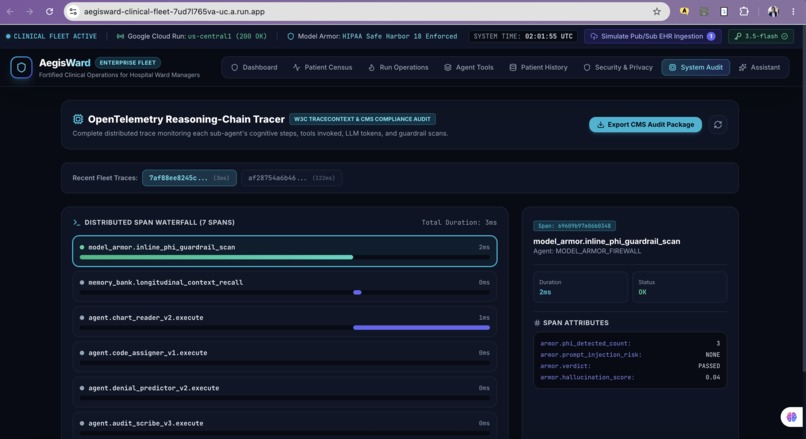Click the W3C TRACECONTEXT & CMS COMPLIANCE AUDIT badge
The height and width of the screenshot is (439, 806).
(x=362, y=119)
